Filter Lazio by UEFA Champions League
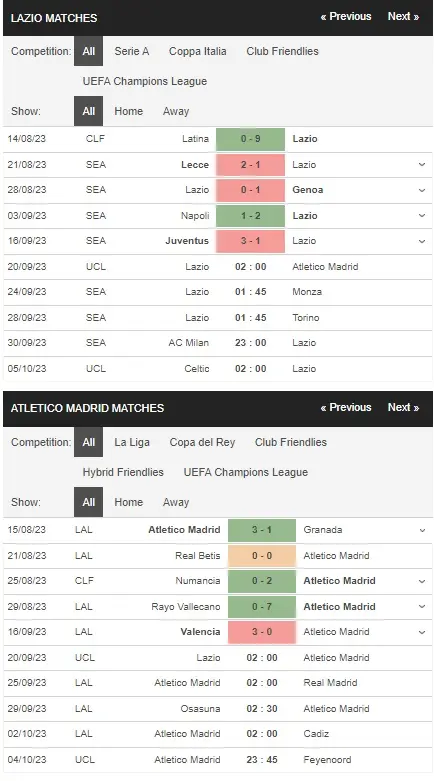The image size is (434, 781). pos(145,81)
